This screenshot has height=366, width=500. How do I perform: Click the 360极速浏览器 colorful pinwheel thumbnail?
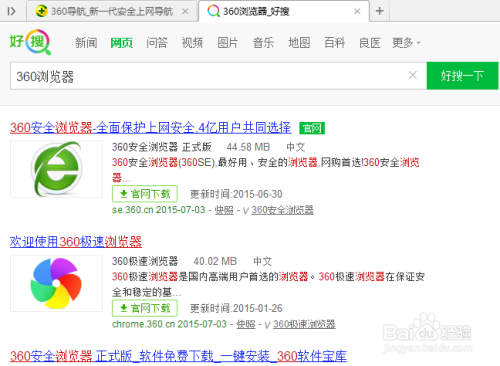56,283
